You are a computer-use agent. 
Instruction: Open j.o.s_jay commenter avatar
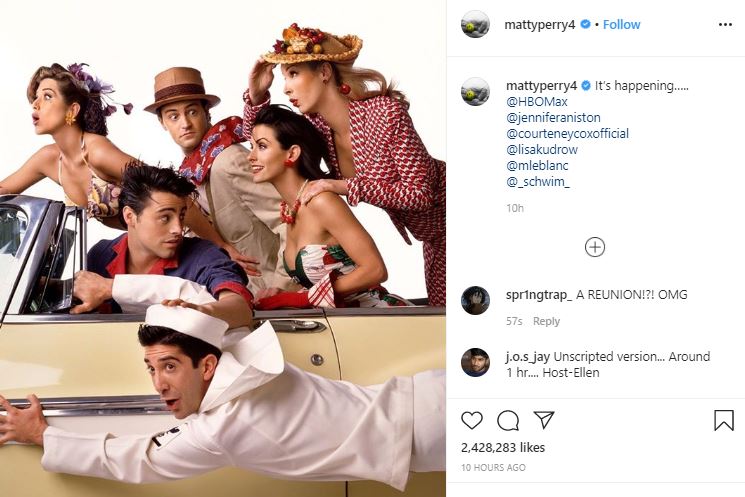coord(475,362)
